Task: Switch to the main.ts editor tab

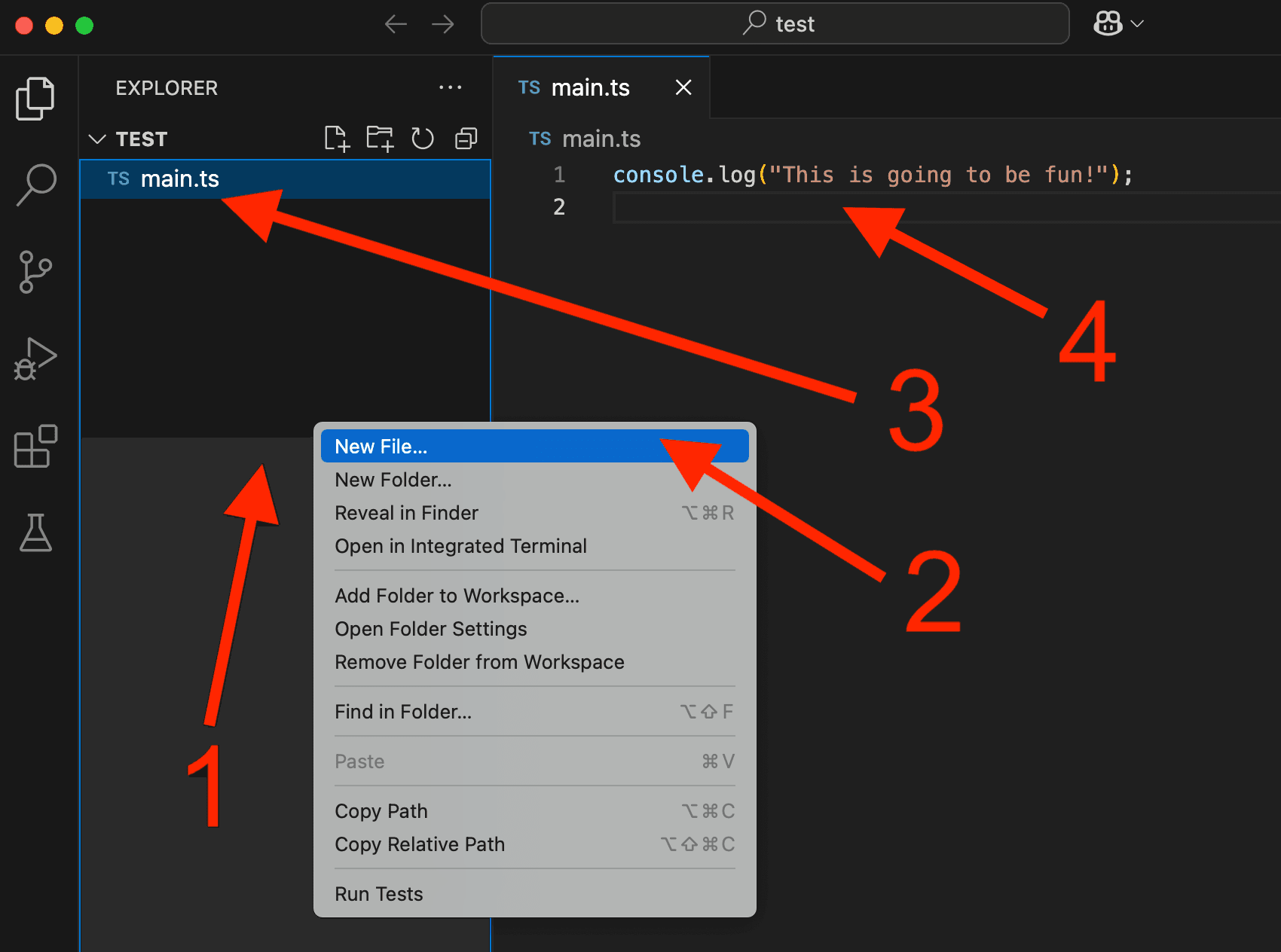Action: tap(591, 87)
